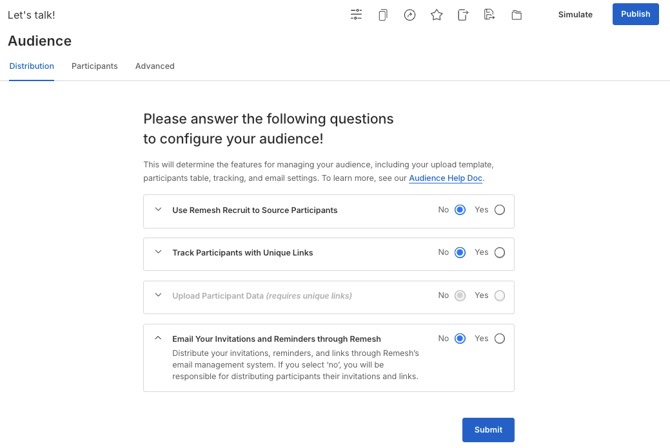Click the star favorite icon
670x448 pixels.
tap(437, 15)
